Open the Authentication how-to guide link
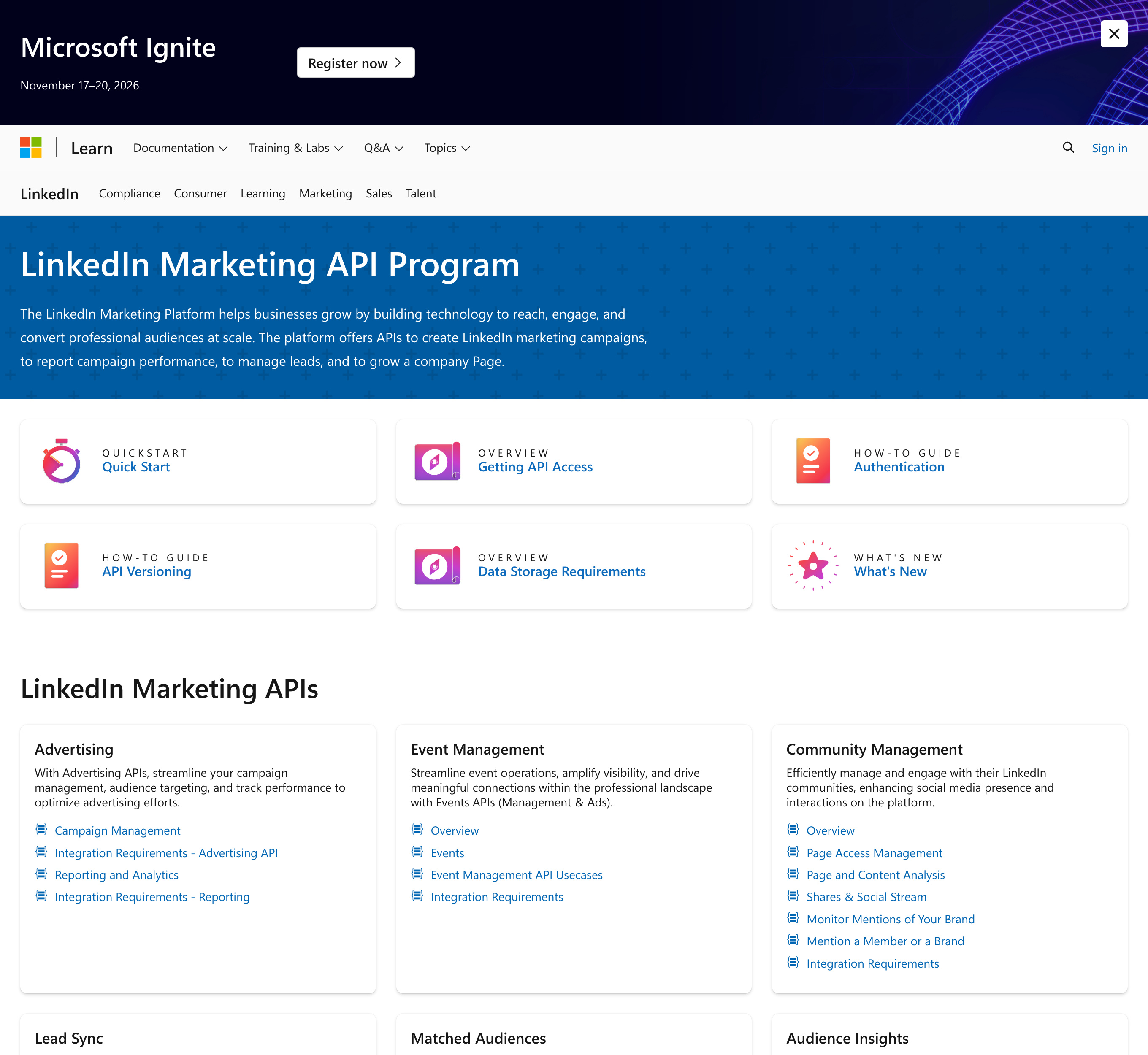Image resolution: width=1148 pixels, height=1055 pixels. 899,467
